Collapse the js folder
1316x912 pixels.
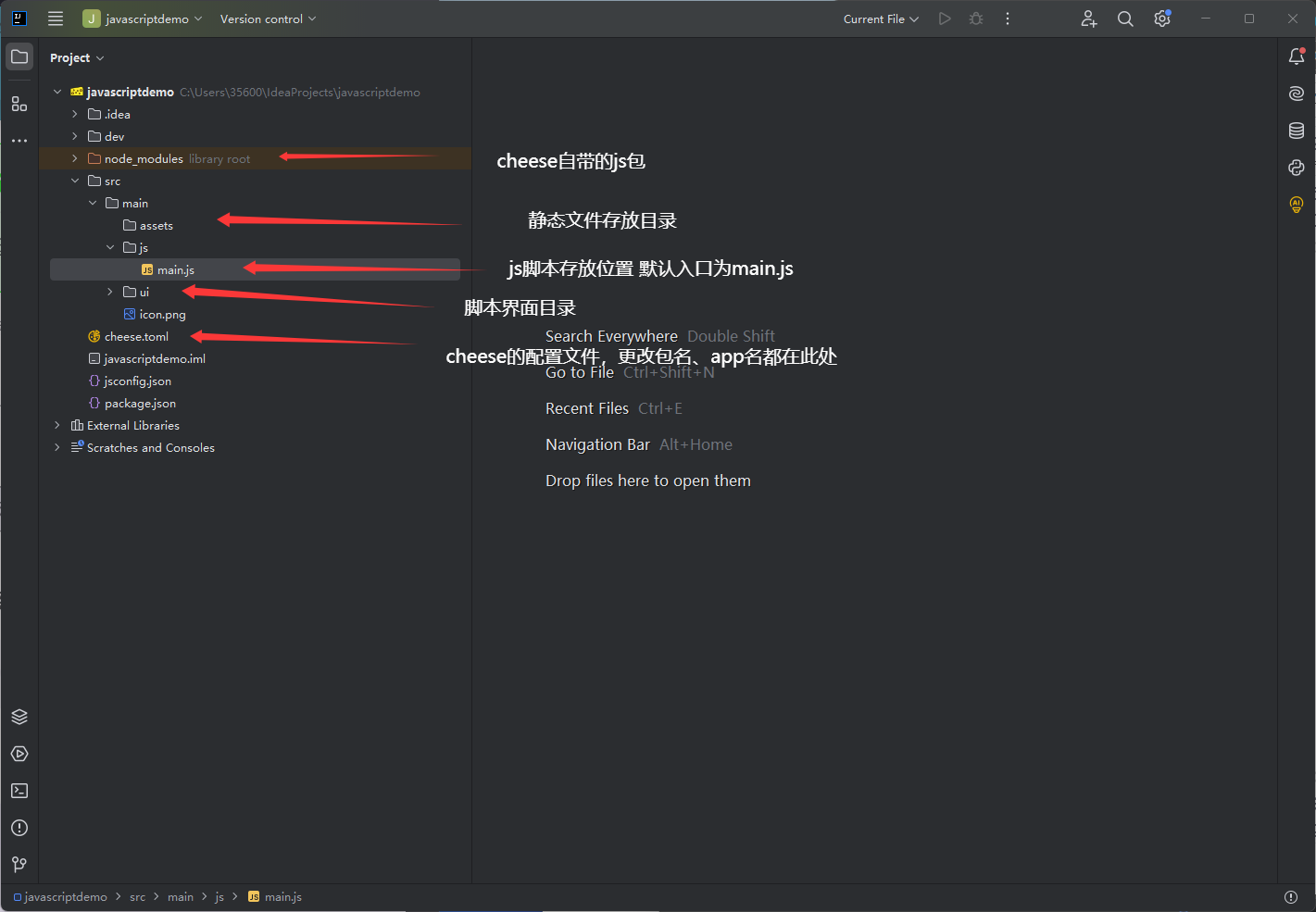pos(110,247)
